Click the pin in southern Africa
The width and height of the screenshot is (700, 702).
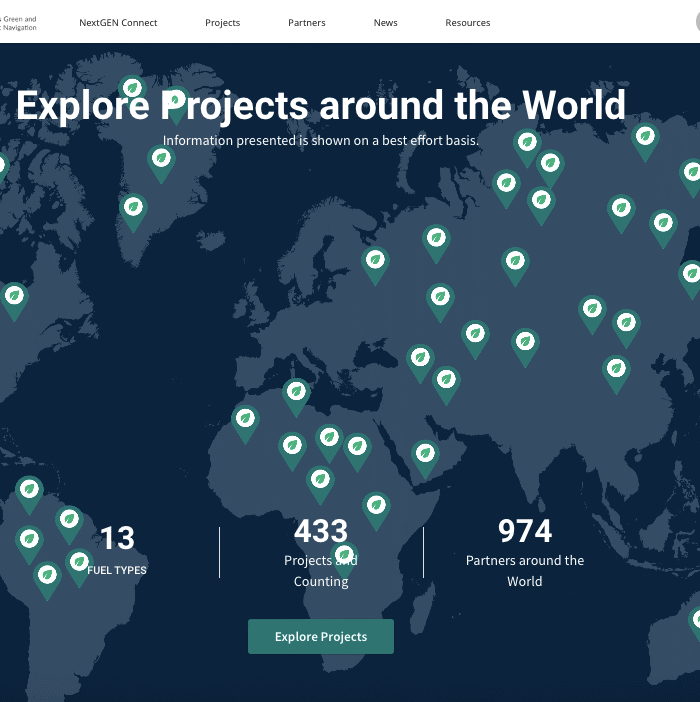pyautogui.click(x=344, y=556)
